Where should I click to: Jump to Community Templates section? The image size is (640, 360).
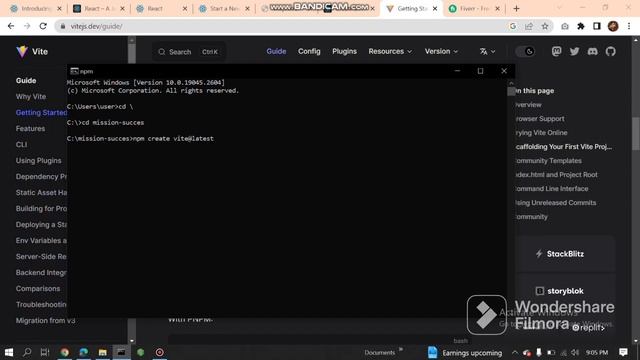coord(548,161)
